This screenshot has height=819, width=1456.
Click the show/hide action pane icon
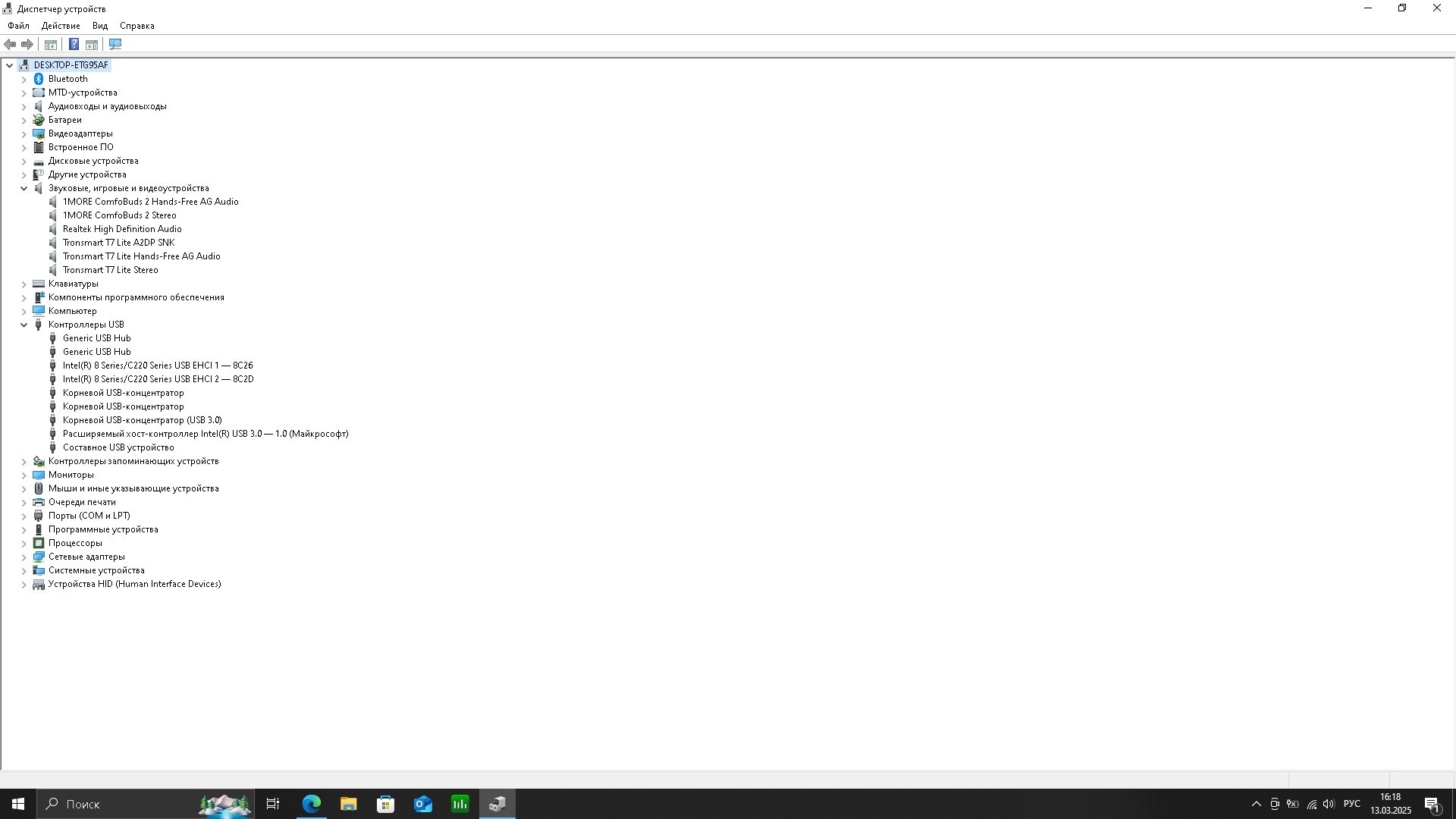tap(92, 45)
